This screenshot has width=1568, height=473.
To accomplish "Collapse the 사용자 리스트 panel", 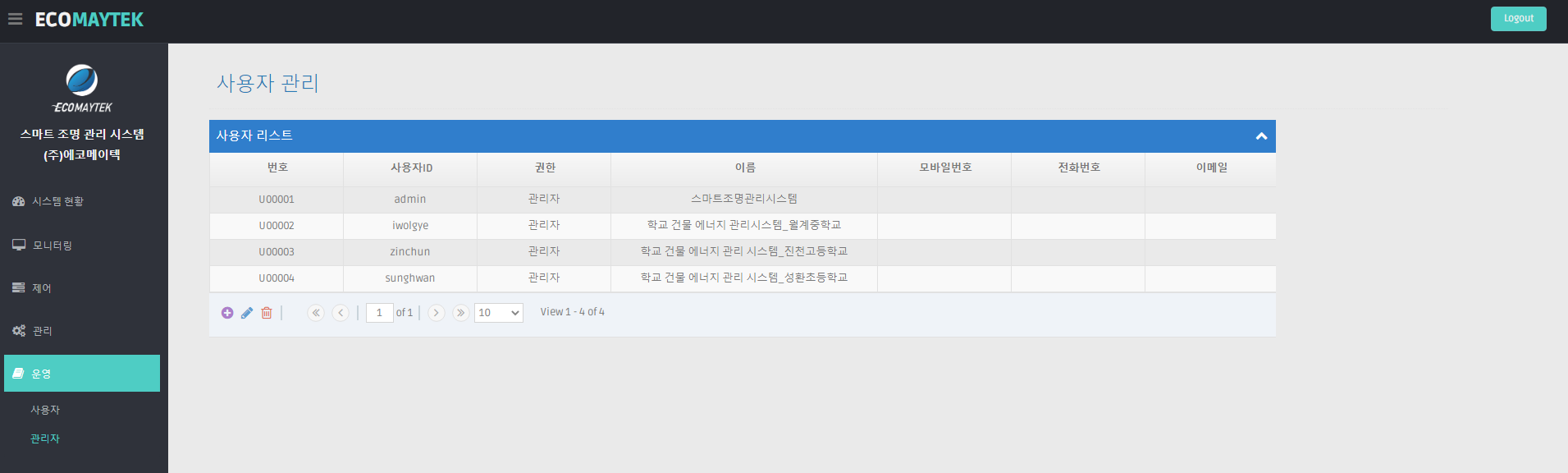I will (x=1261, y=136).
